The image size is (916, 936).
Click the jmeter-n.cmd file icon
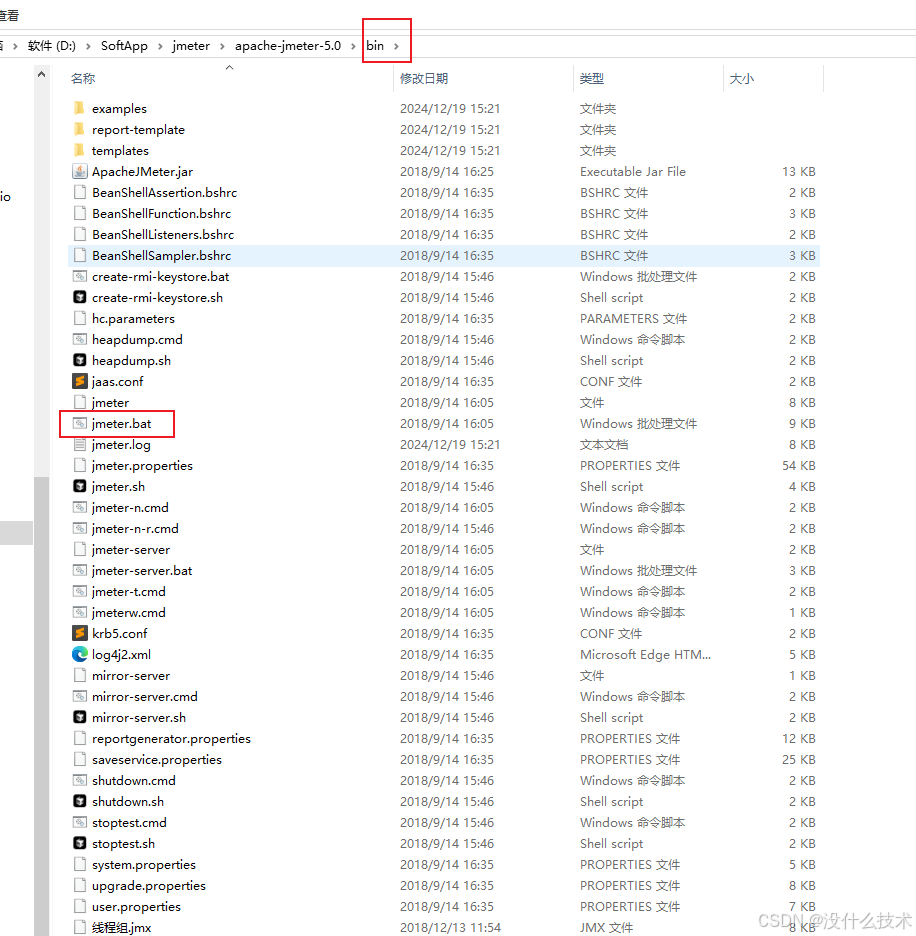(x=79, y=507)
